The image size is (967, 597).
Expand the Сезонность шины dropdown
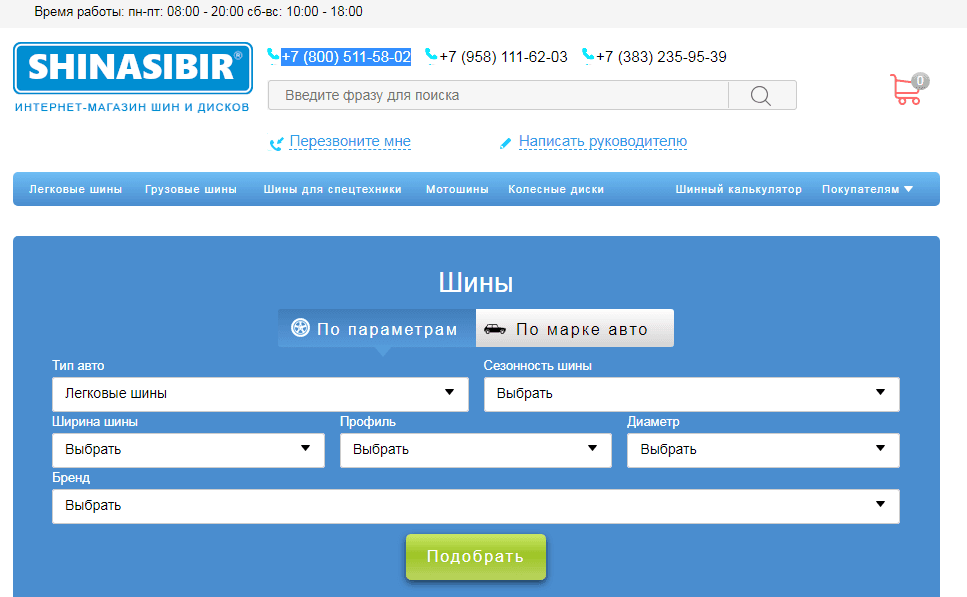click(x=691, y=394)
